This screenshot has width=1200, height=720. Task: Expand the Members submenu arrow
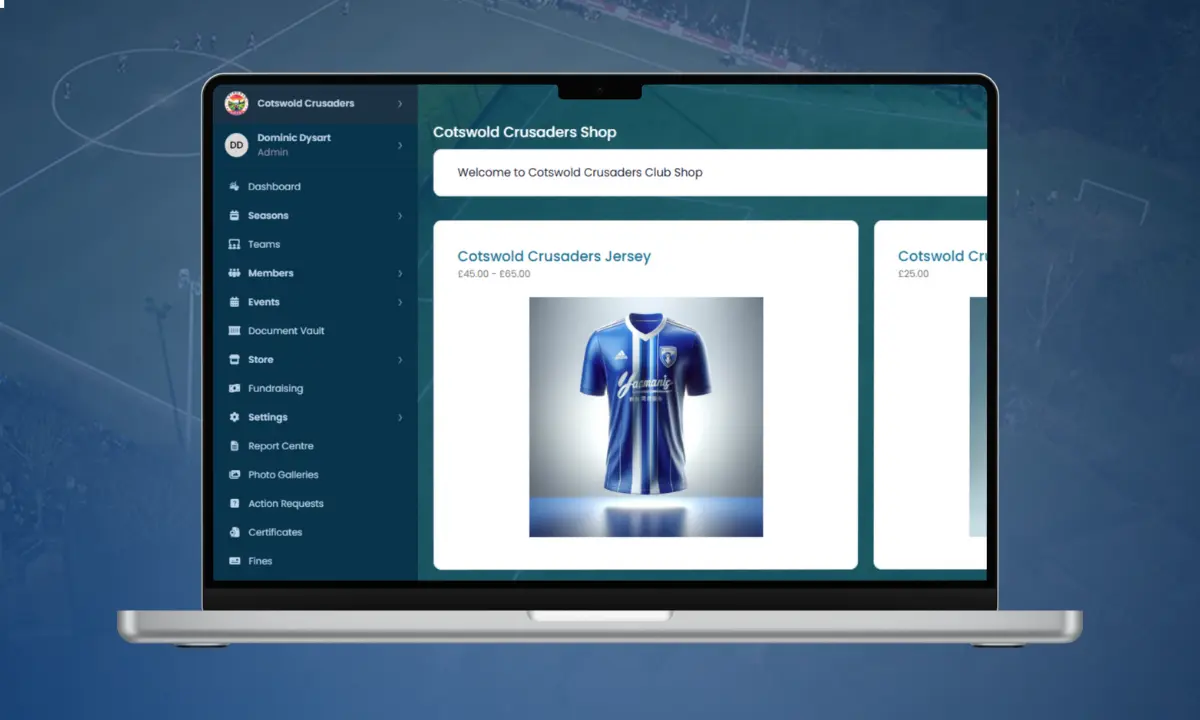point(400,274)
